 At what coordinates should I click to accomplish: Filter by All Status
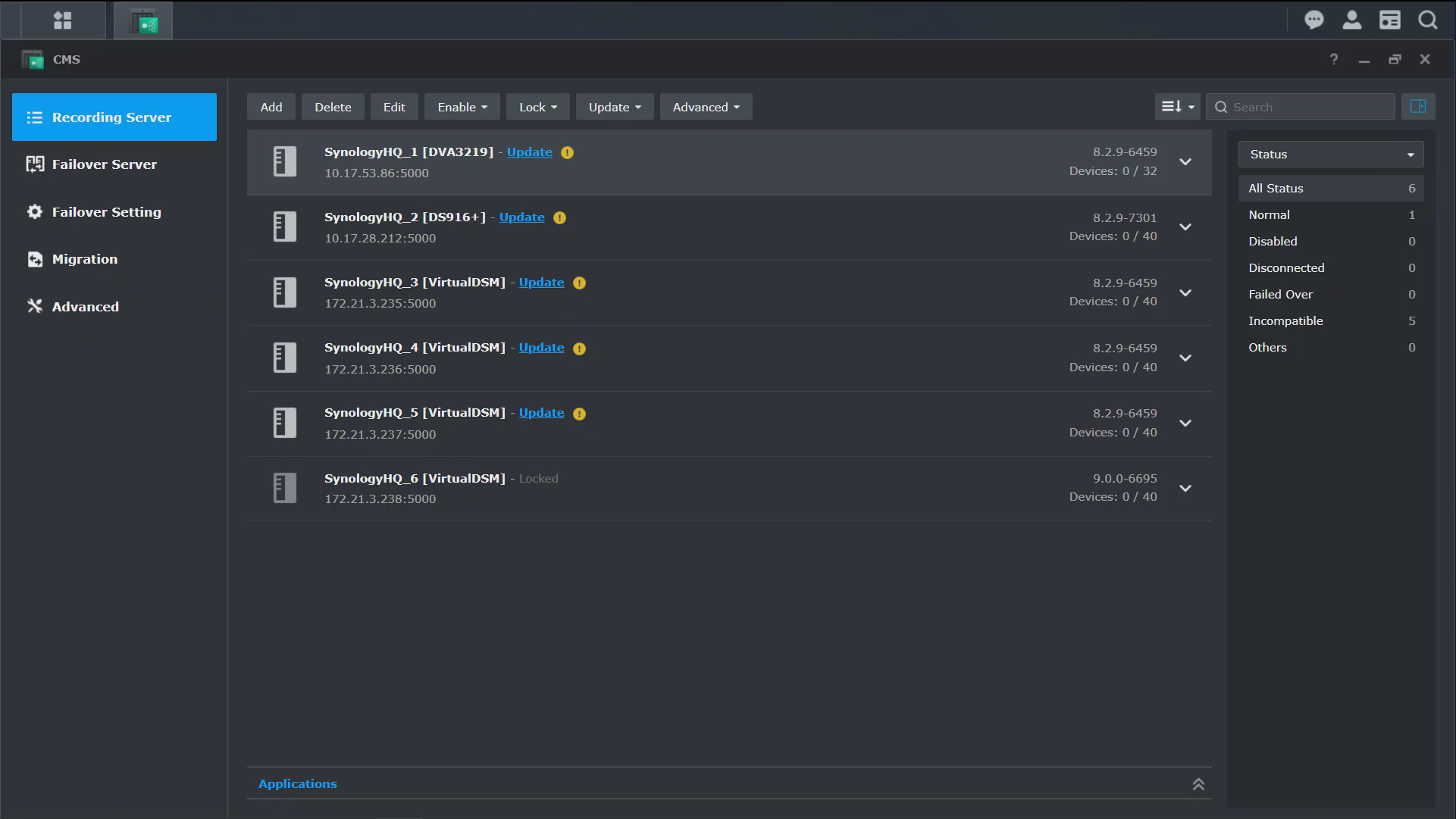click(x=1331, y=188)
